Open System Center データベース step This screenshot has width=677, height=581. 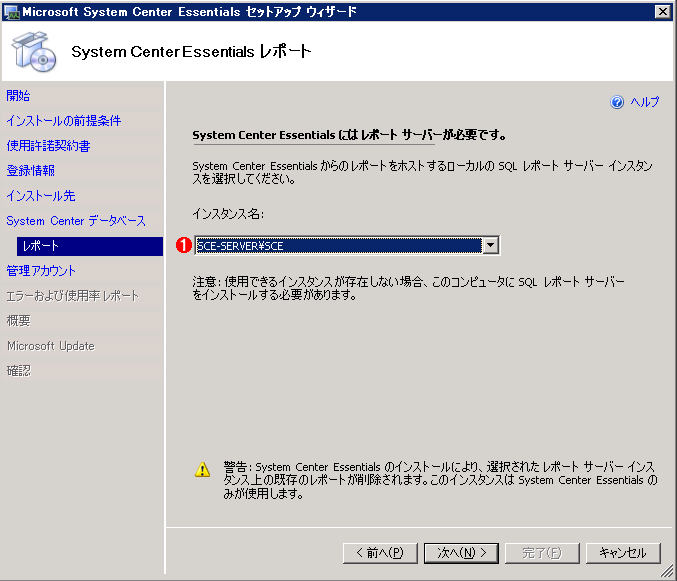[x=76, y=221]
